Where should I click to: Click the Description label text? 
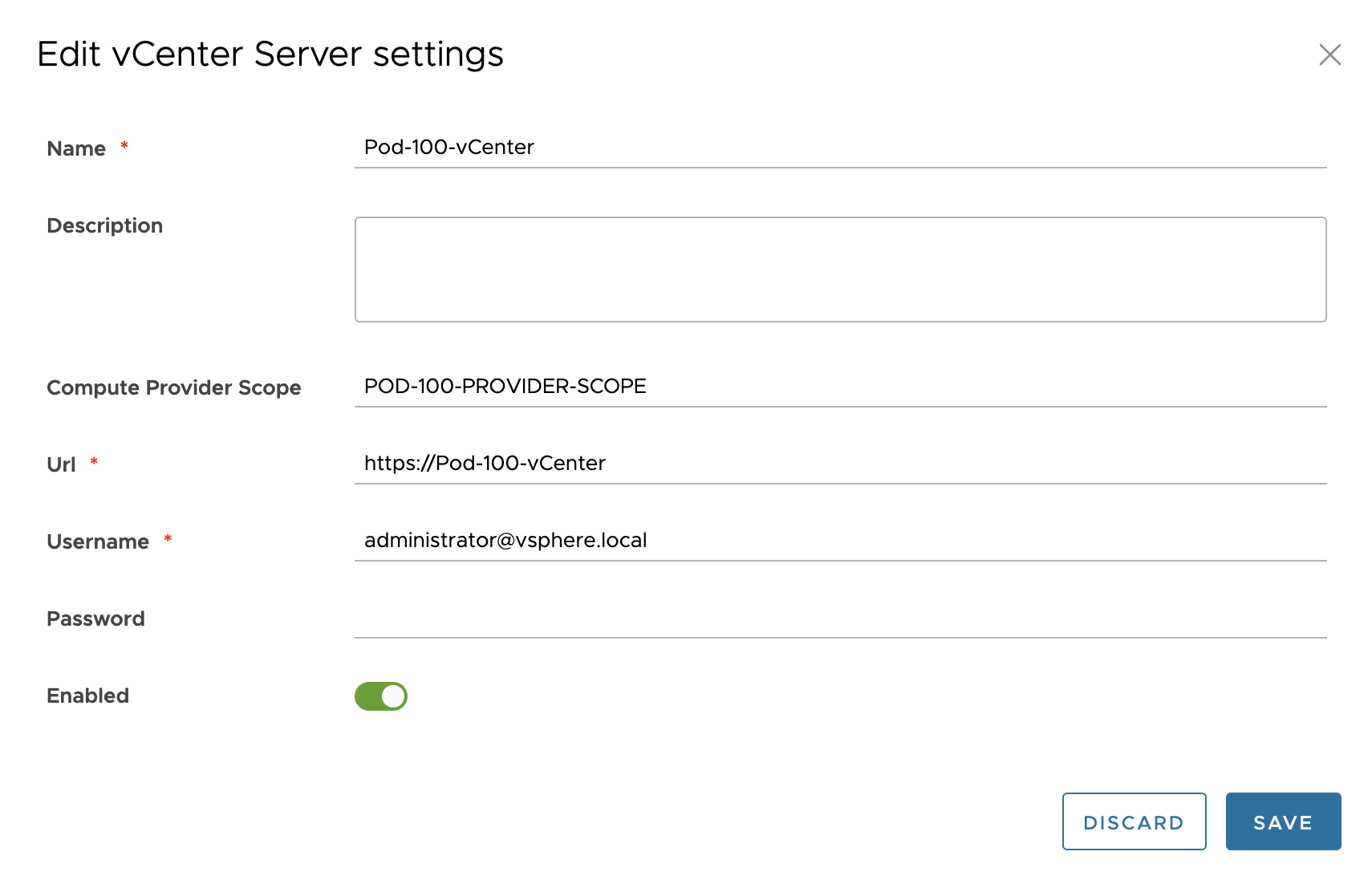click(104, 226)
